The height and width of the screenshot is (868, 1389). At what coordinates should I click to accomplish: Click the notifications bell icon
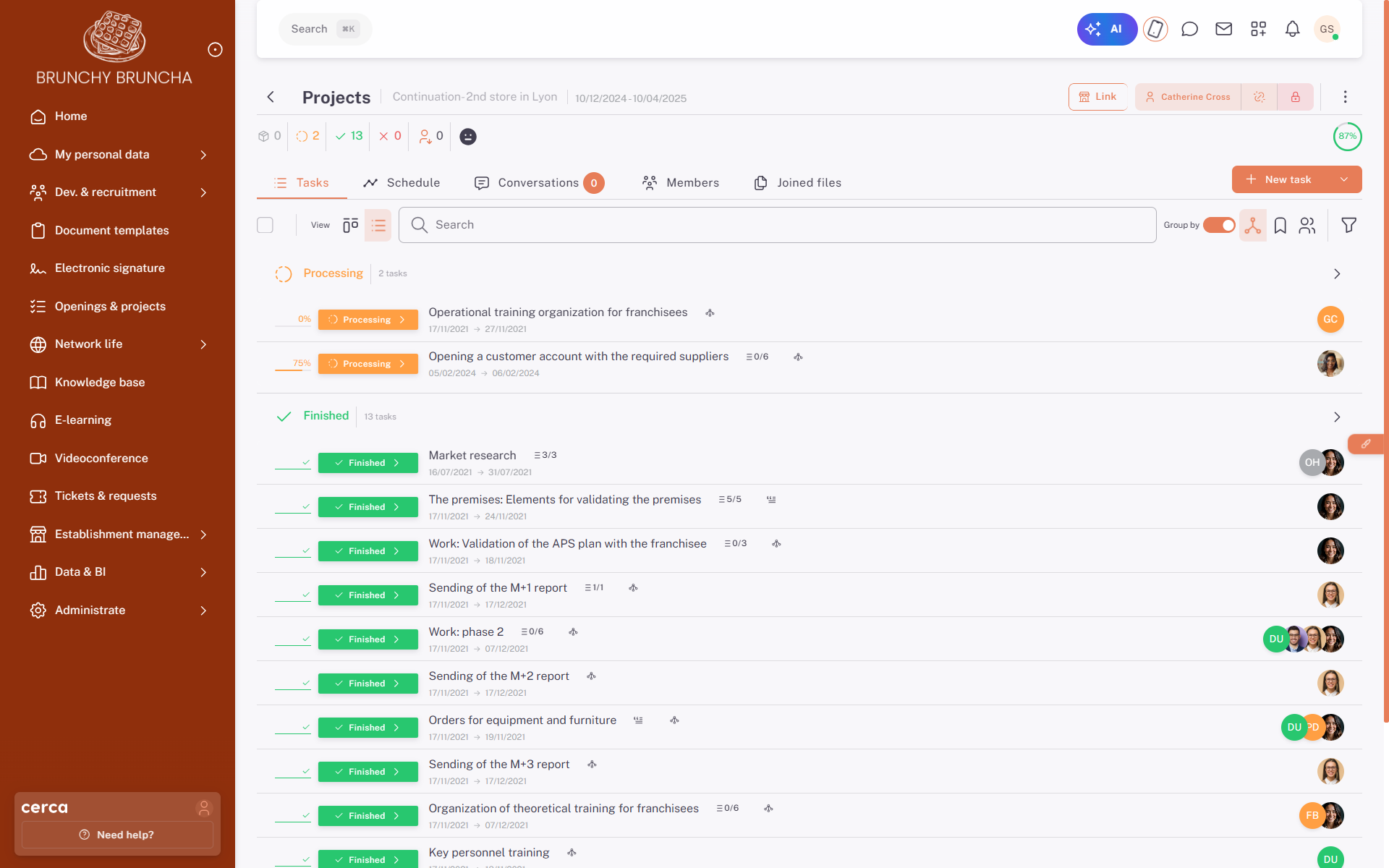1292,29
